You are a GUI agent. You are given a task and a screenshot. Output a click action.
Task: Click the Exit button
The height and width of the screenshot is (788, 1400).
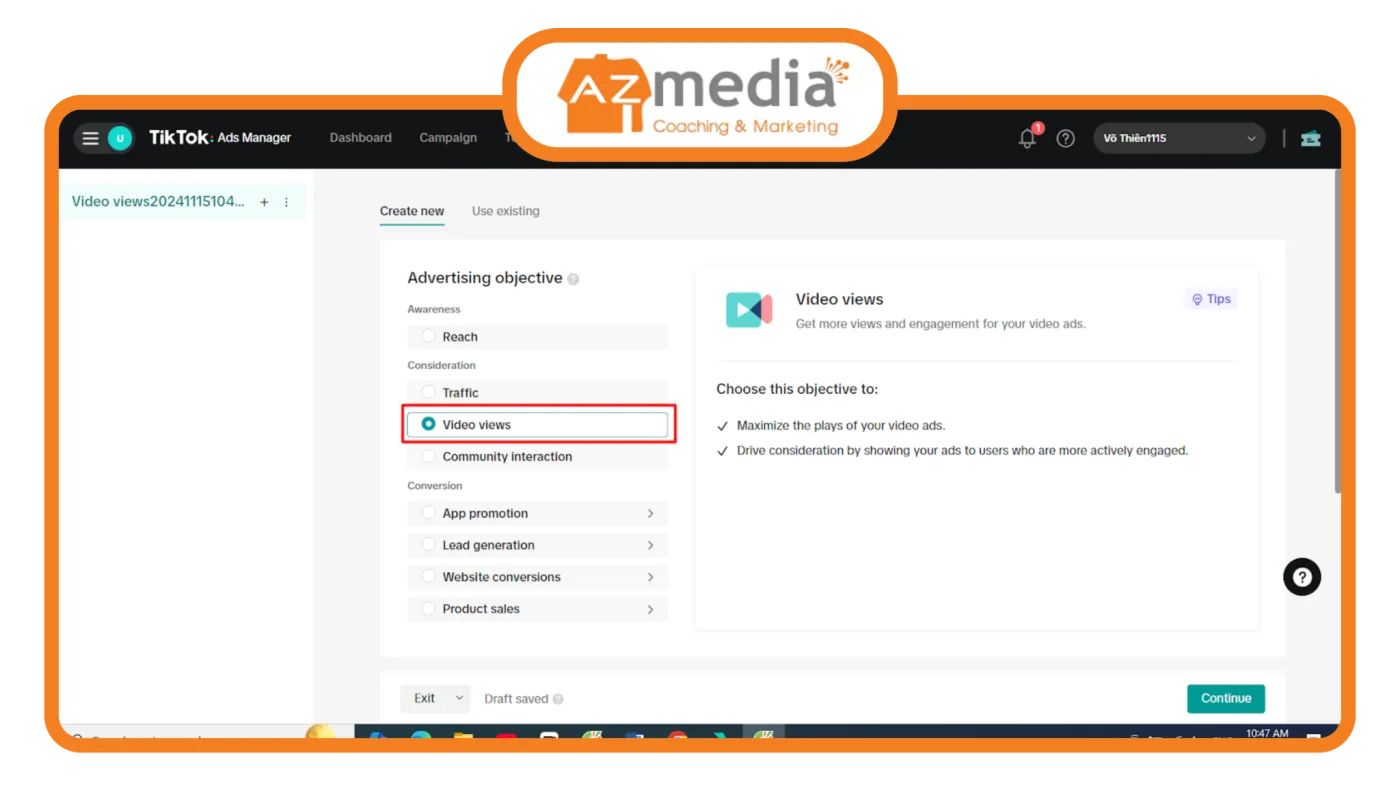click(x=425, y=698)
